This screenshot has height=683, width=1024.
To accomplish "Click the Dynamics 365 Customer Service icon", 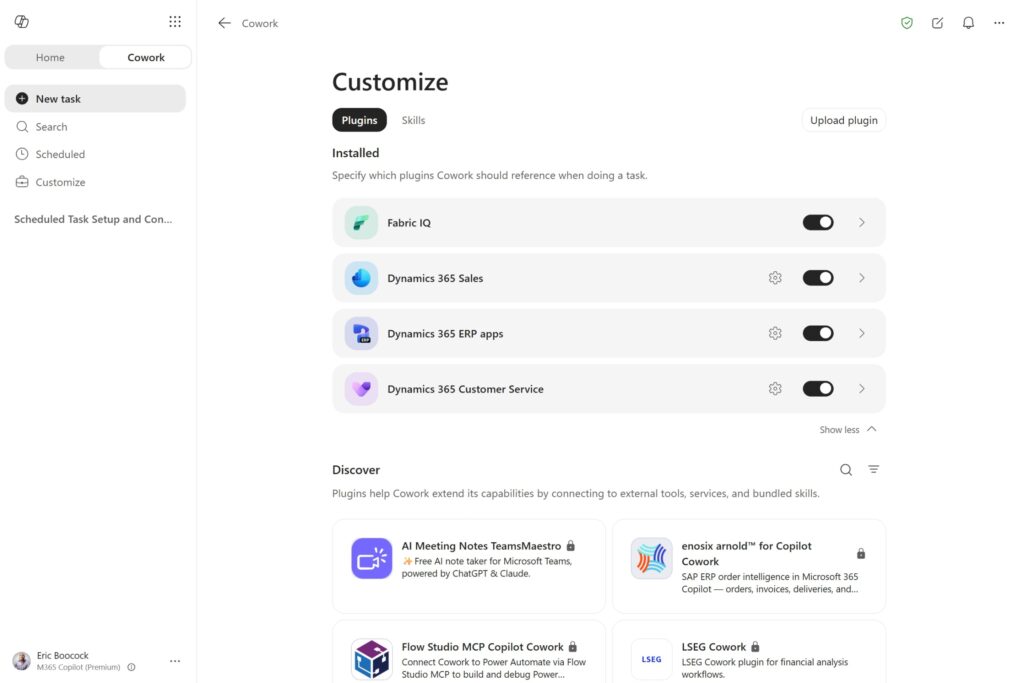I will click(x=361, y=389).
